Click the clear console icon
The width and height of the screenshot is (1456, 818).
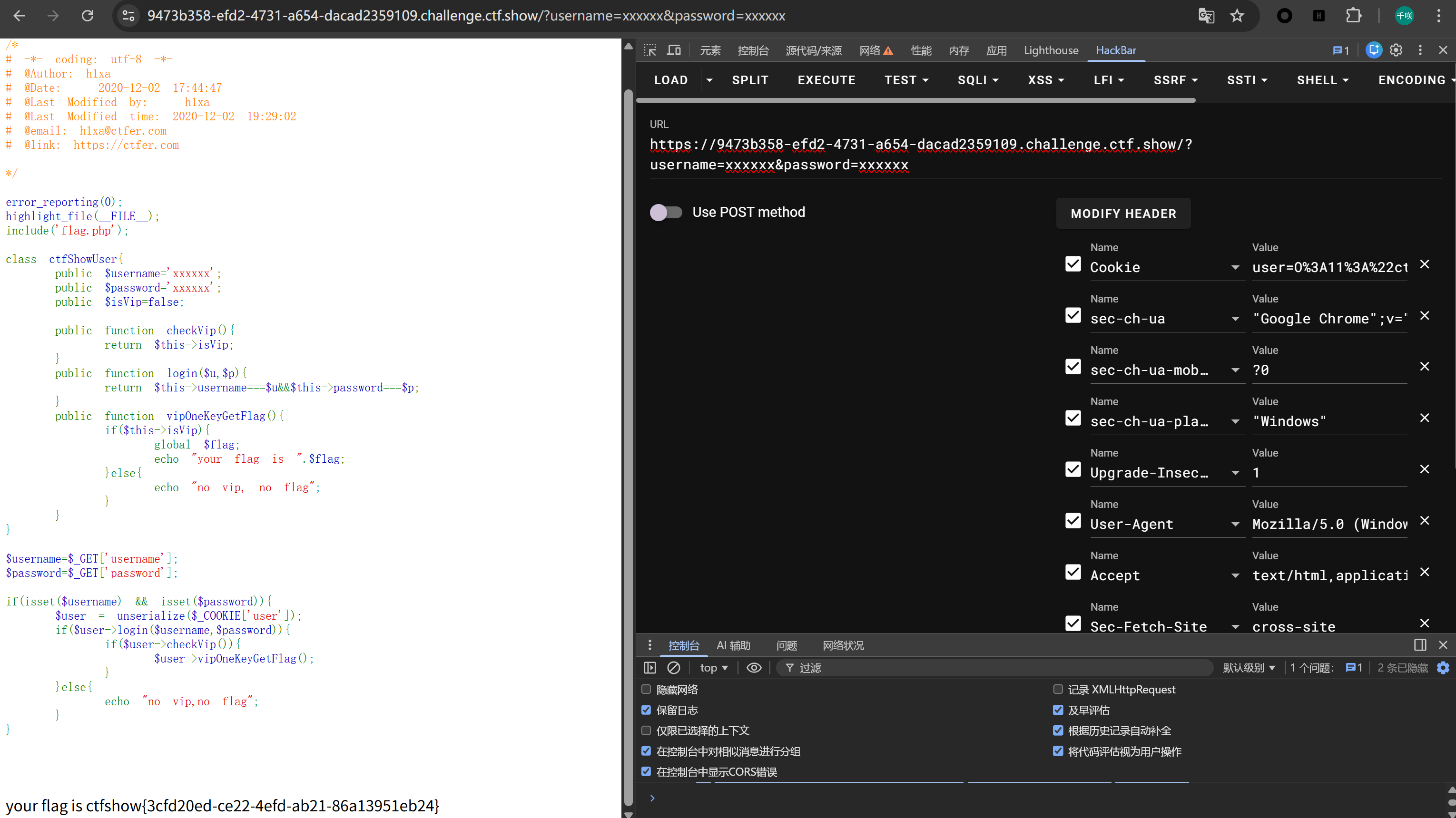coord(674,668)
